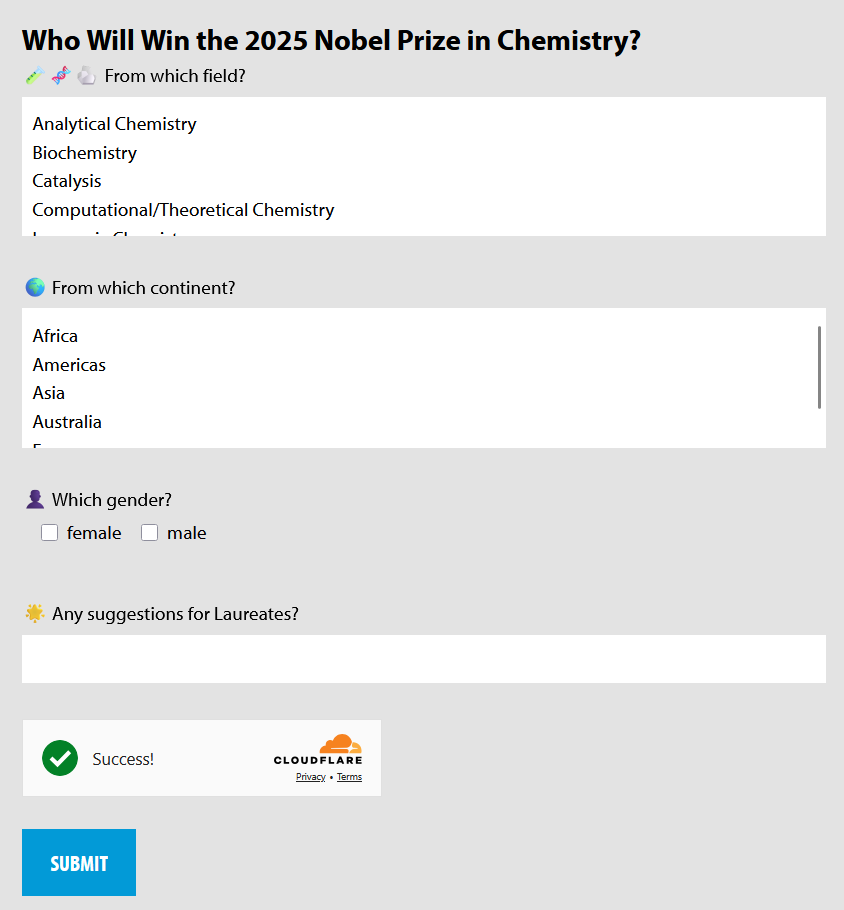
Task: Click the star emoji beside suggestions question
Action: 35,614
